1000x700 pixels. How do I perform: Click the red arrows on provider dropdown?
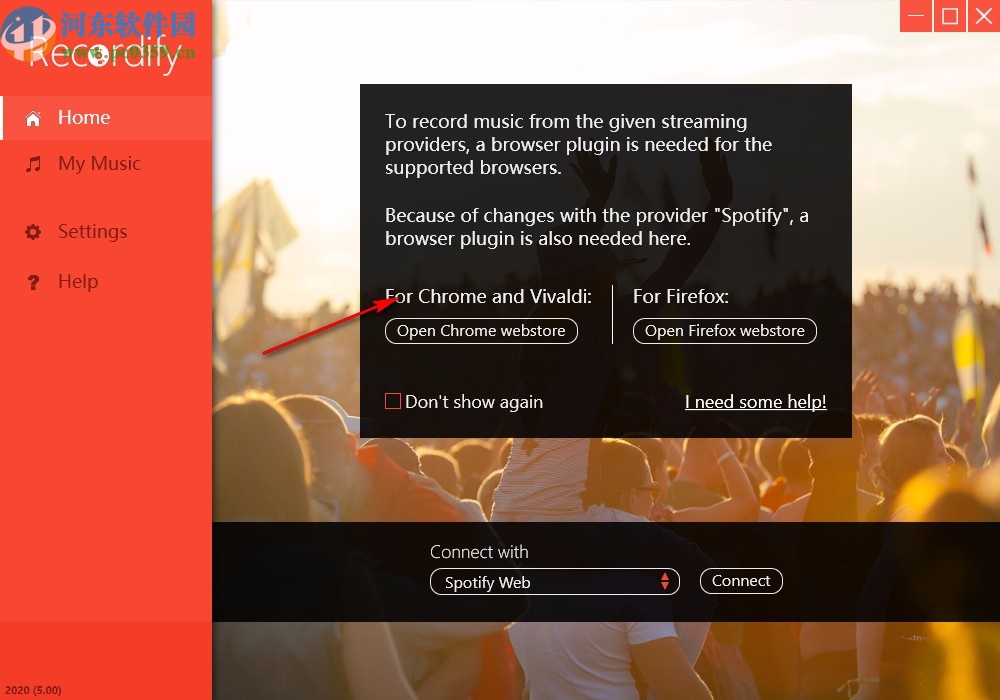(665, 581)
